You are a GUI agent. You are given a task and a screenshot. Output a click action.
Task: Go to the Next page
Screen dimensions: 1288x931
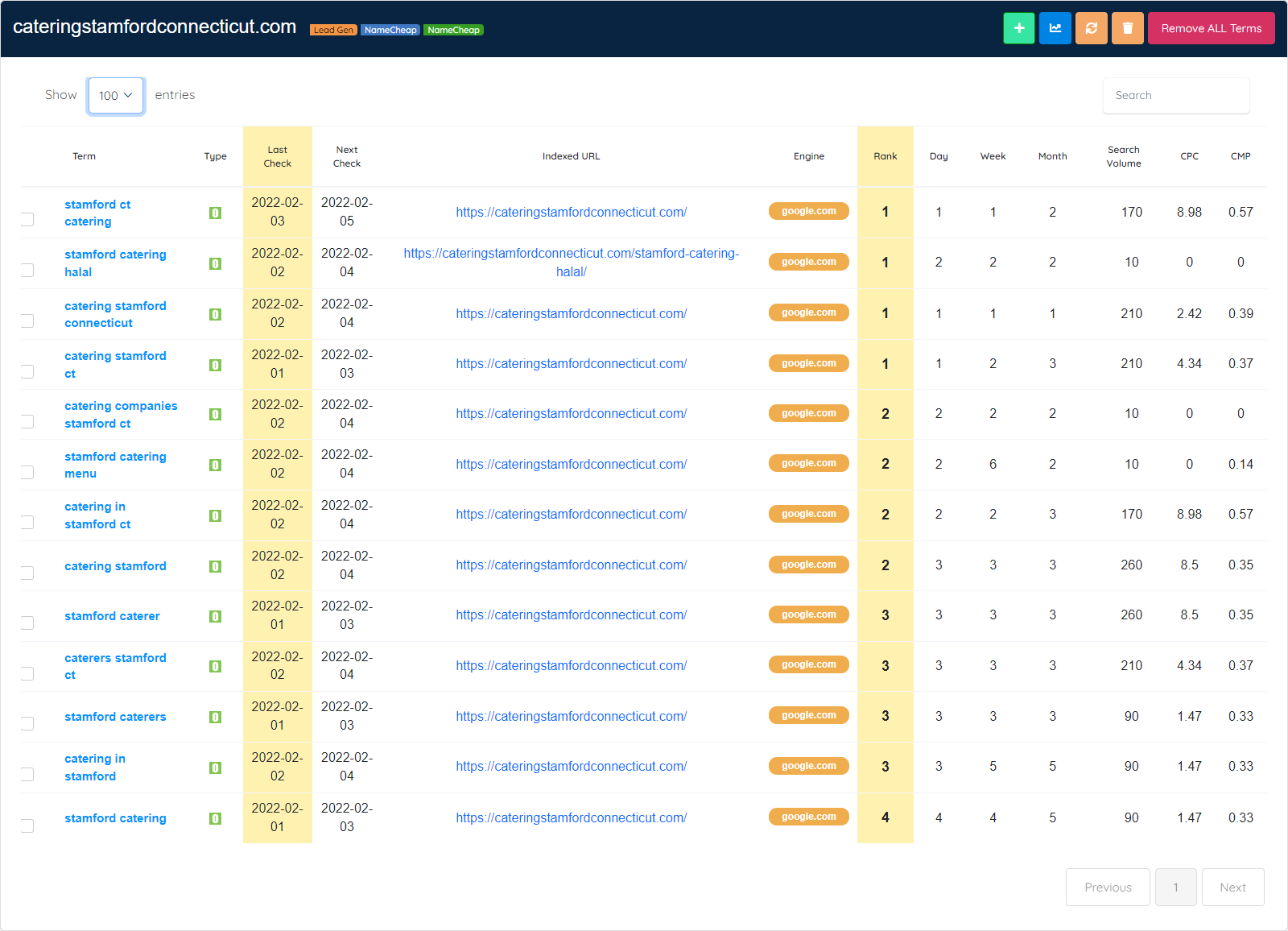click(1232, 887)
